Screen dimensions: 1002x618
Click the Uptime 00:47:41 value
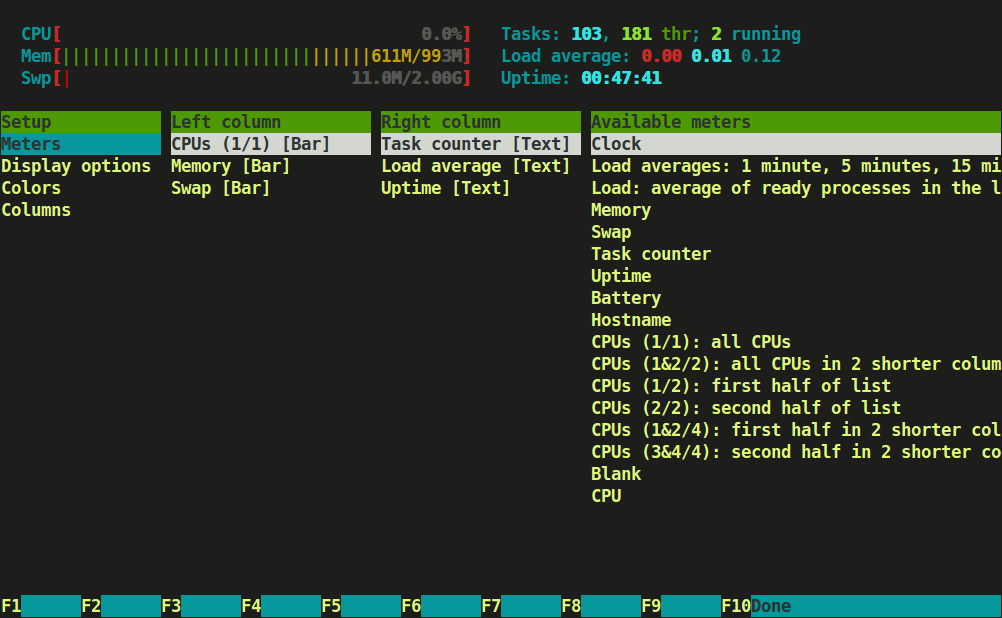pyautogui.click(x=621, y=78)
